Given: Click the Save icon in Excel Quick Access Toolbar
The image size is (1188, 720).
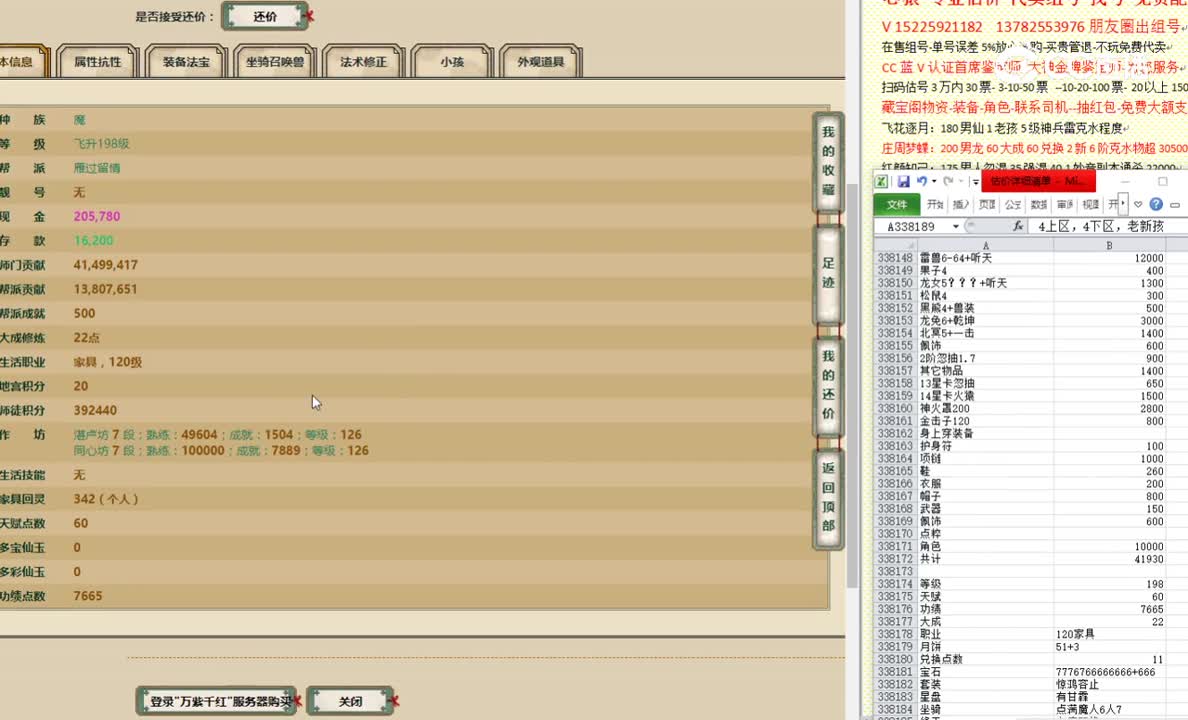Looking at the screenshot, I should tap(905, 181).
